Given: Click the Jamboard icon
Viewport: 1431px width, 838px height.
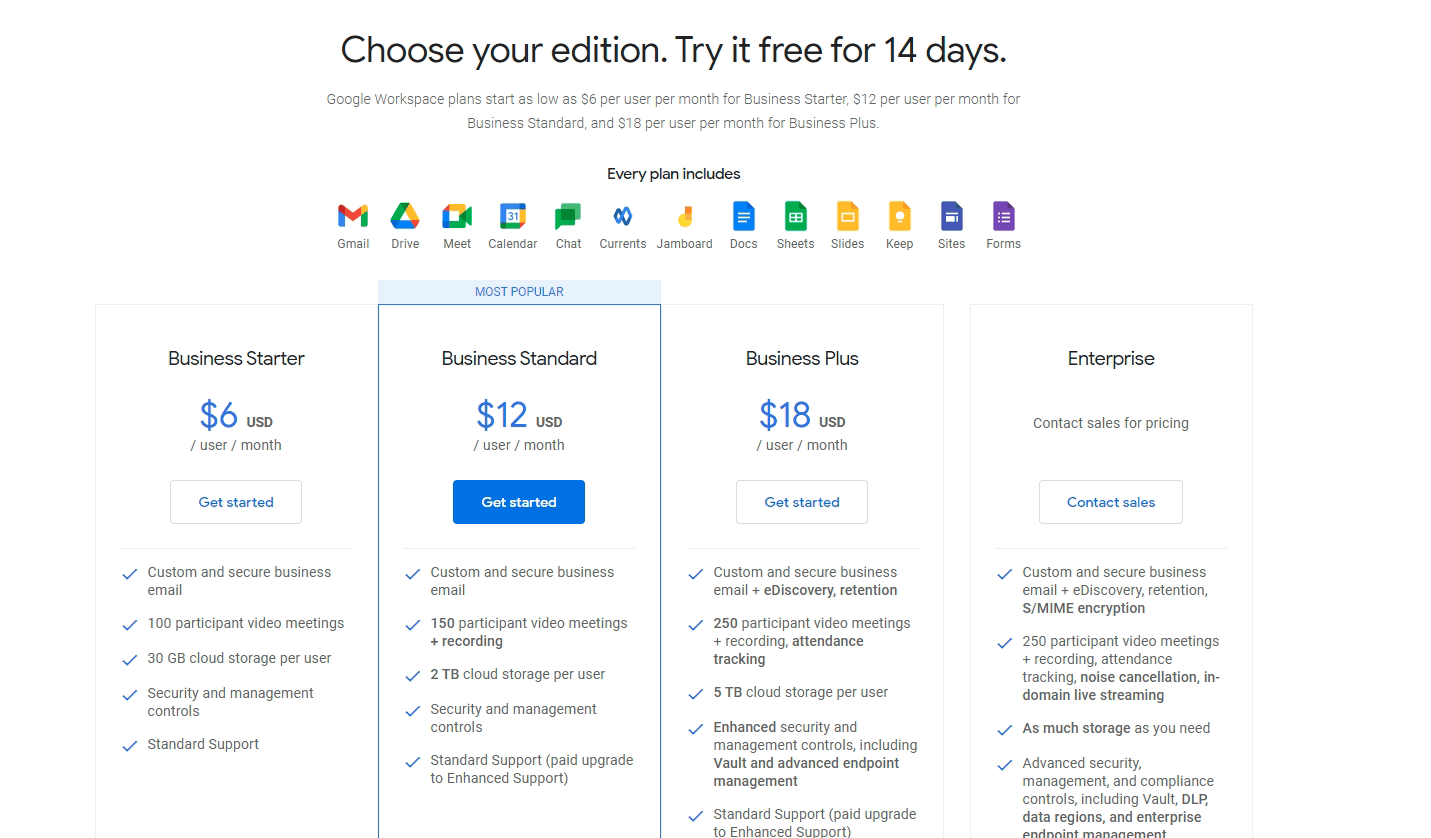Looking at the screenshot, I should (685, 216).
